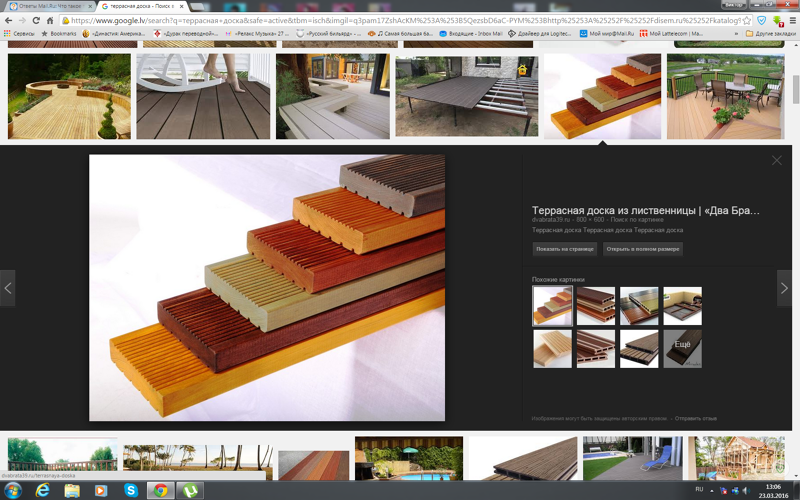Click the RU language indicator
The height and width of the screenshot is (500, 800).
click(699, 489)
